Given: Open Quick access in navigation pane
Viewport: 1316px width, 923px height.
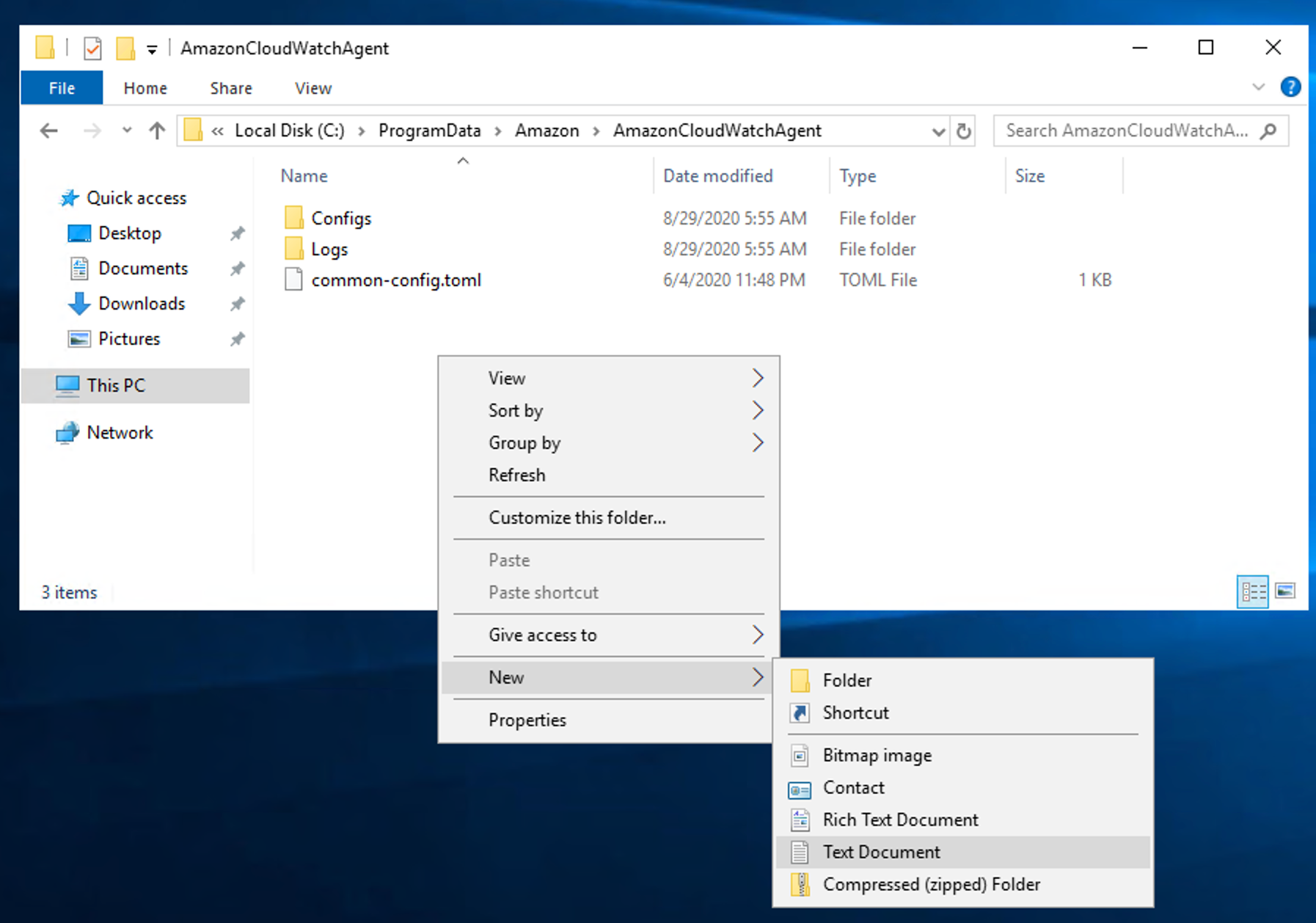Looking at the screenshot, I should point(136,198).
